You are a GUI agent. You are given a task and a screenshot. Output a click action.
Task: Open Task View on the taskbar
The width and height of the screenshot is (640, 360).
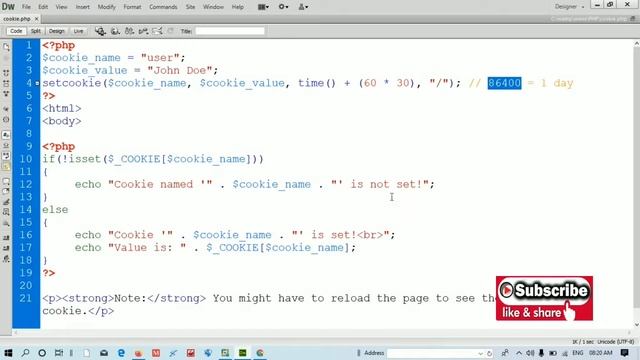click(59, 353)
